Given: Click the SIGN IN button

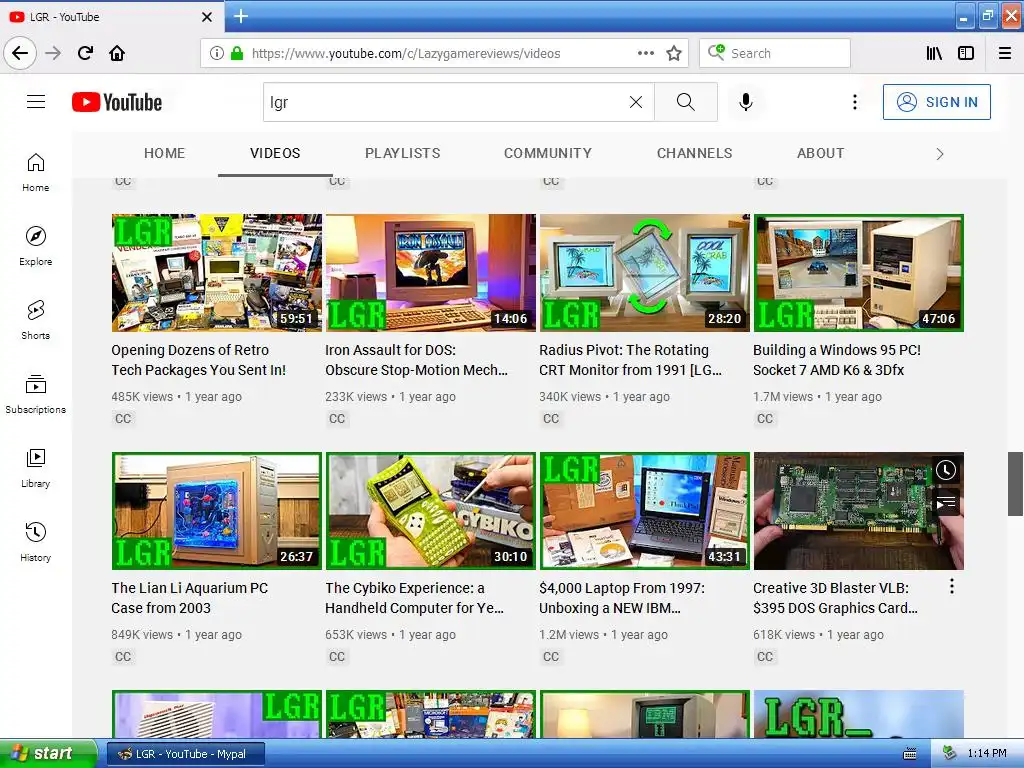Looking at the screenshot, I should 936,102.
